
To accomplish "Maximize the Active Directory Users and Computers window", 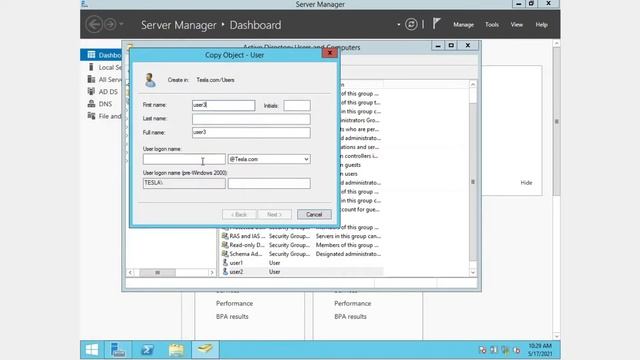I will [451, 45].
